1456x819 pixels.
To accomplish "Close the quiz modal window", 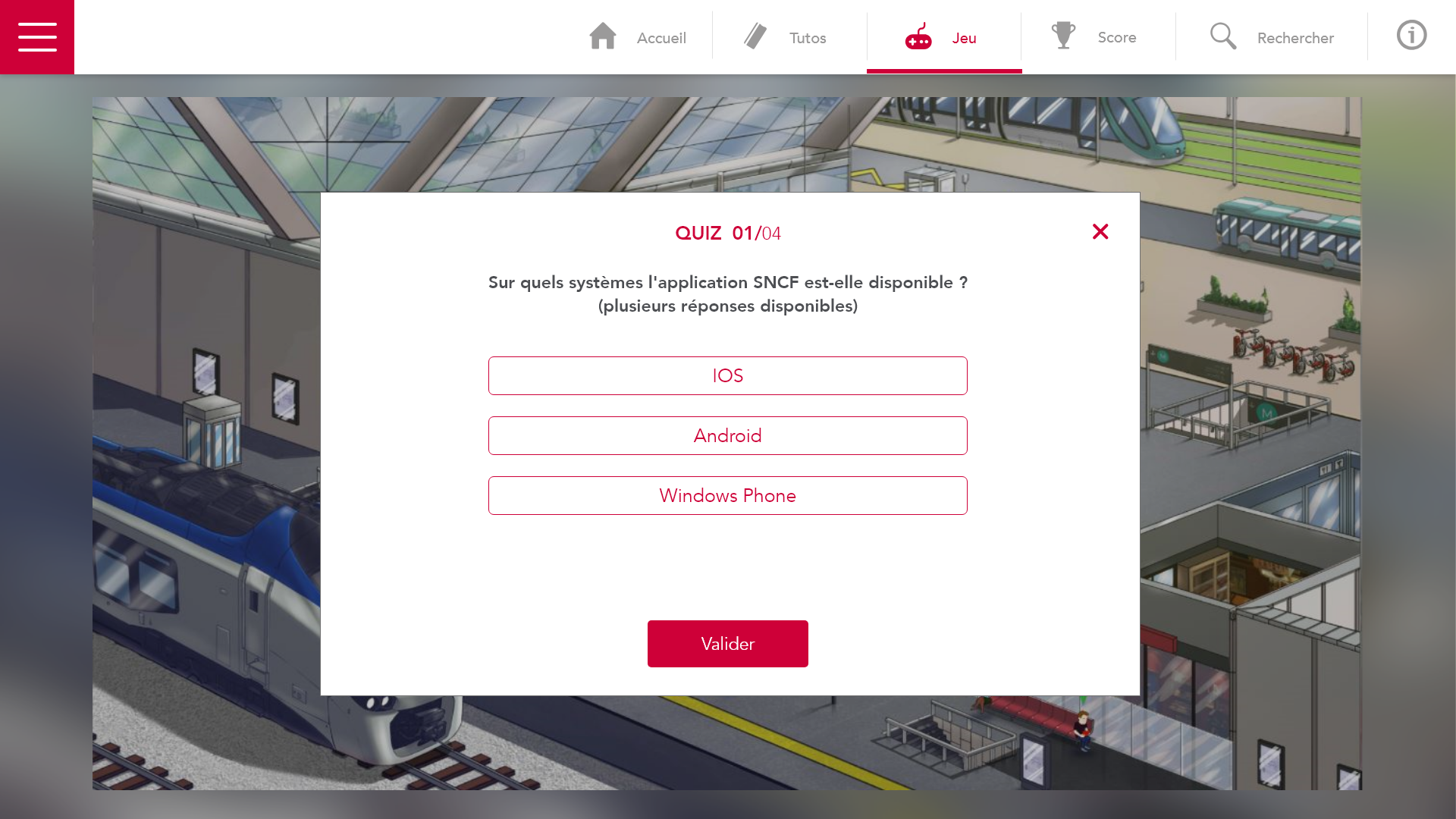I will coord(1099,231).
